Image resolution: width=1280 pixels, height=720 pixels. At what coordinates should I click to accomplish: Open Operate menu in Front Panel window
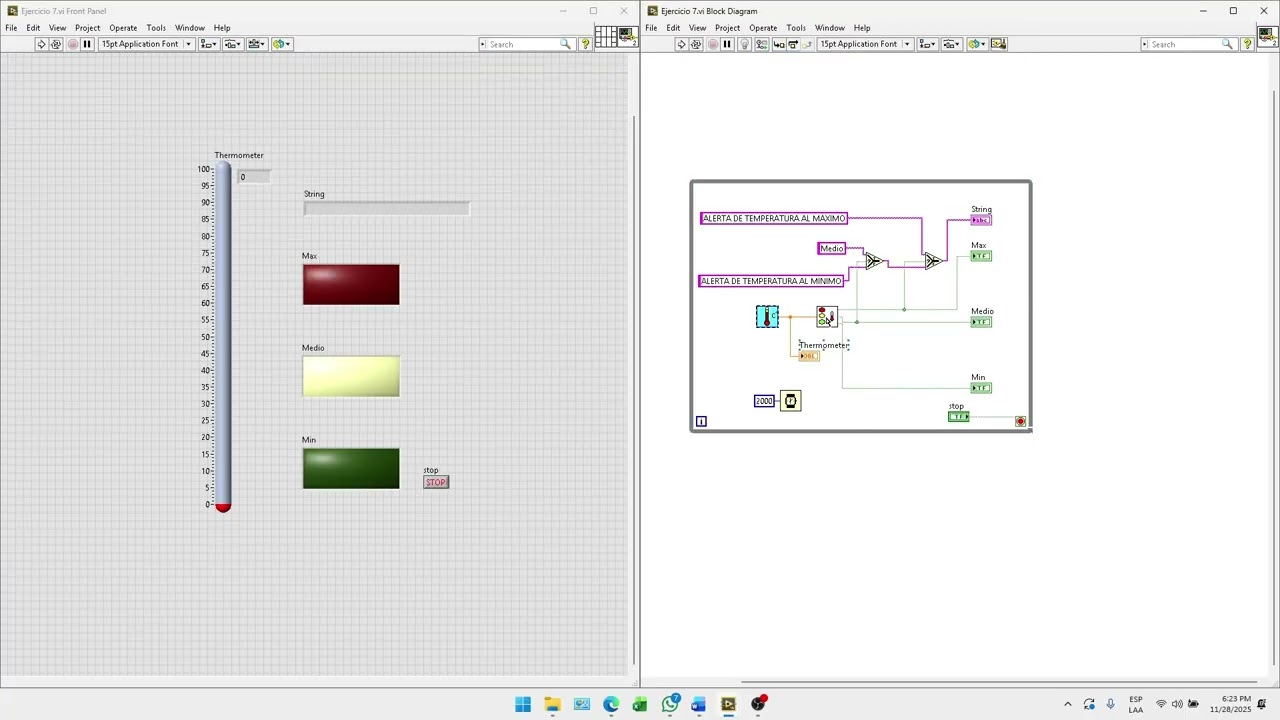click(x=123, y=28)
